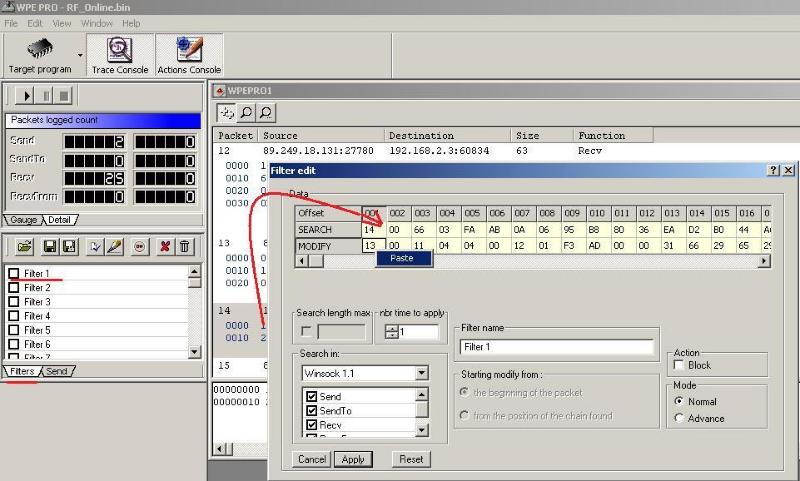Click the open folder icon in filter toolbar
Image resolution: width=800 pixels, height=481 pixels.
point(24,246)
